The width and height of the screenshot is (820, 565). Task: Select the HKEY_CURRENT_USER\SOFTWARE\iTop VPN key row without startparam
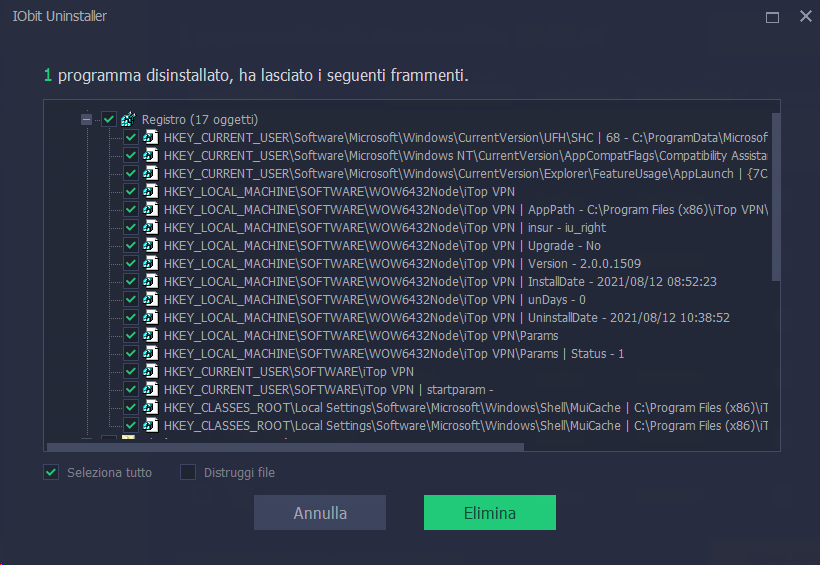click(289, 372)
